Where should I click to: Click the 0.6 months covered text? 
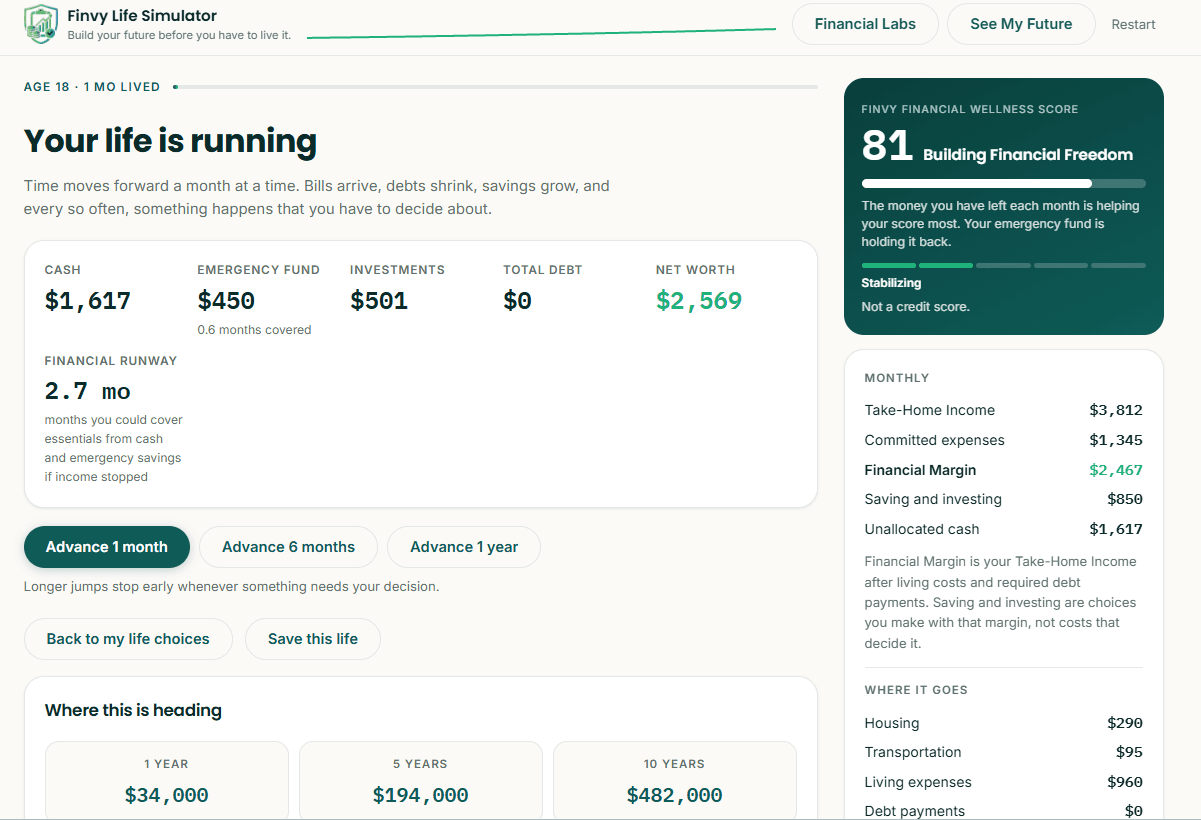254,330
